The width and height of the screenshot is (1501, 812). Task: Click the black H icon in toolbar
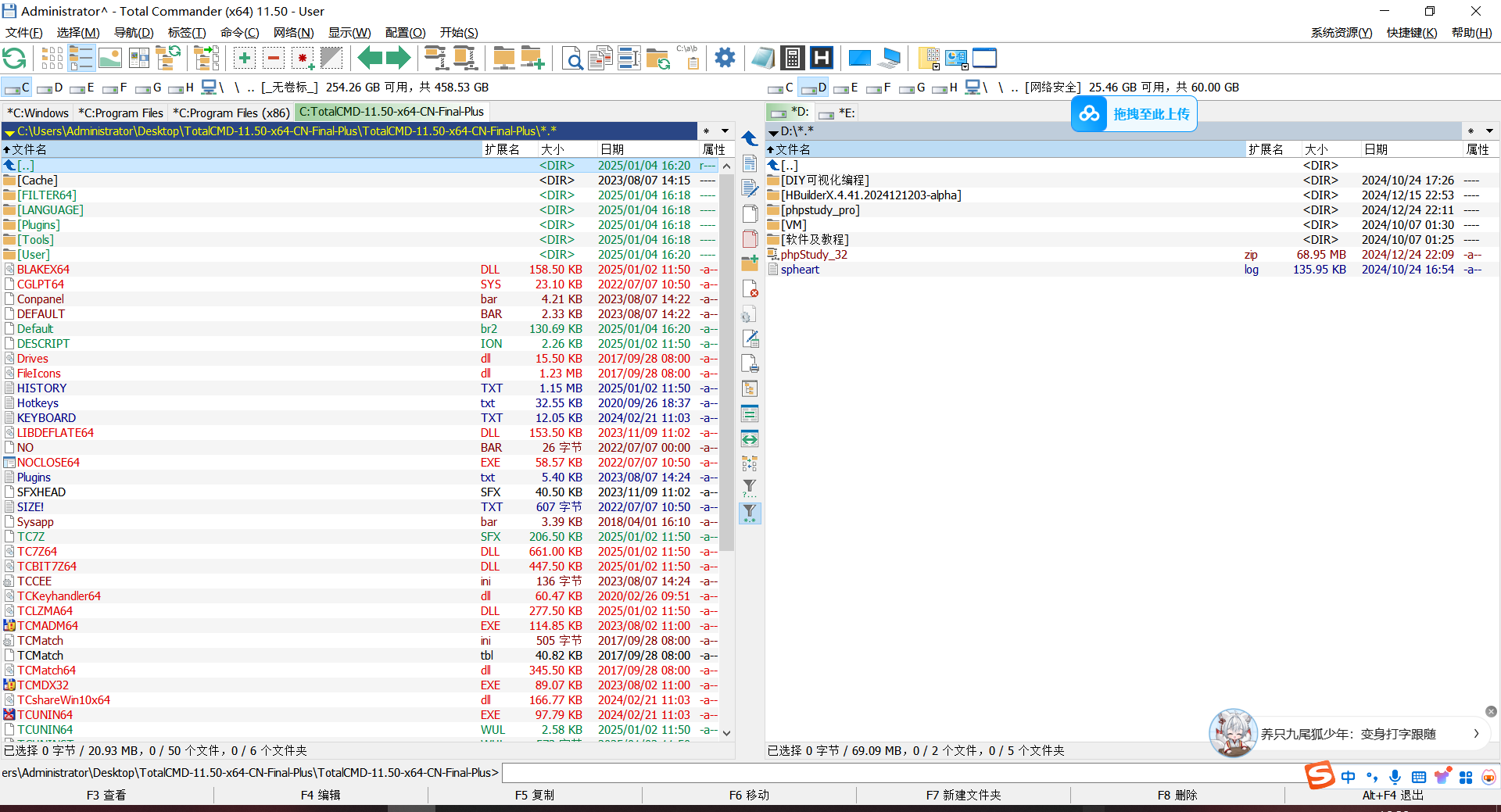coord(822,58)
